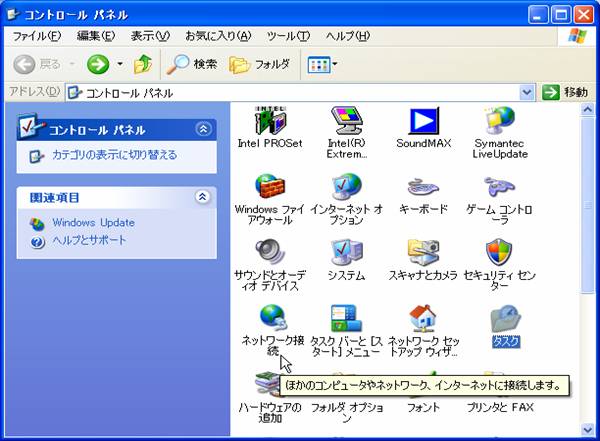
Task: Open the 編集(E) menu
Action: (x=96, y=36)
